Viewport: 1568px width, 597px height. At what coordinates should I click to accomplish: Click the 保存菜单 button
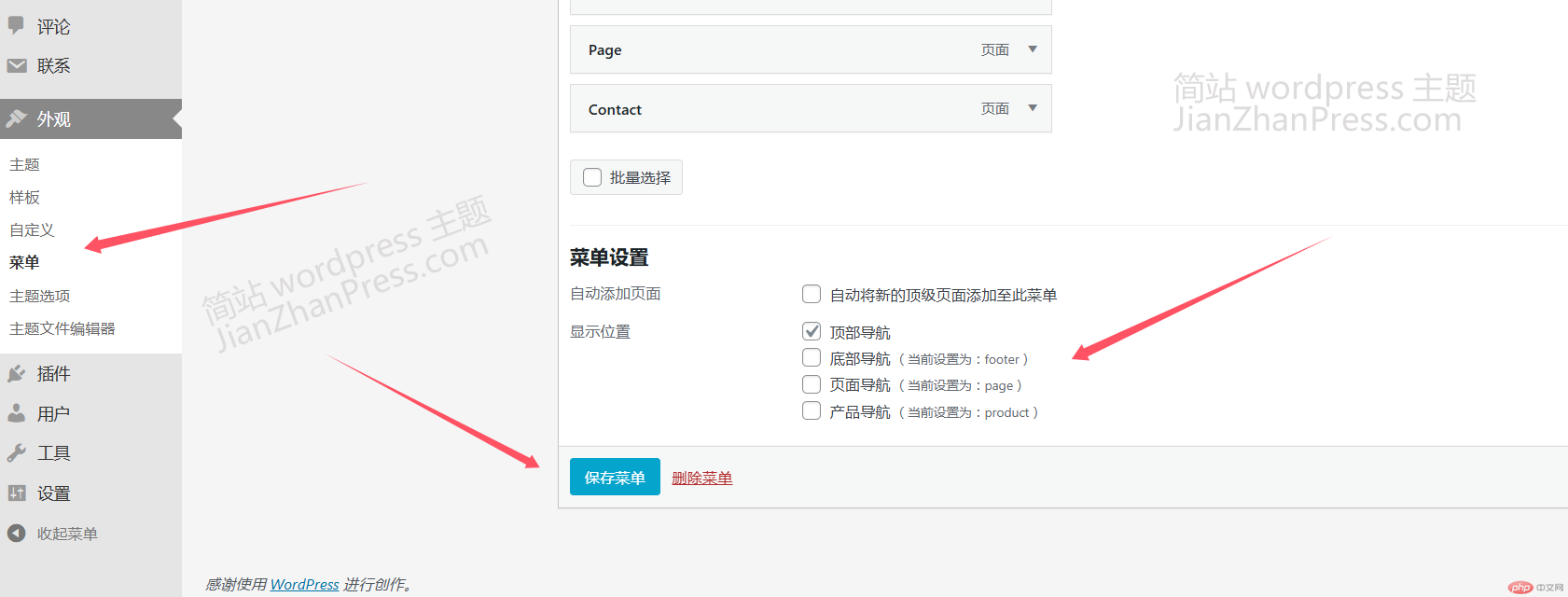[x=615, y=477]
